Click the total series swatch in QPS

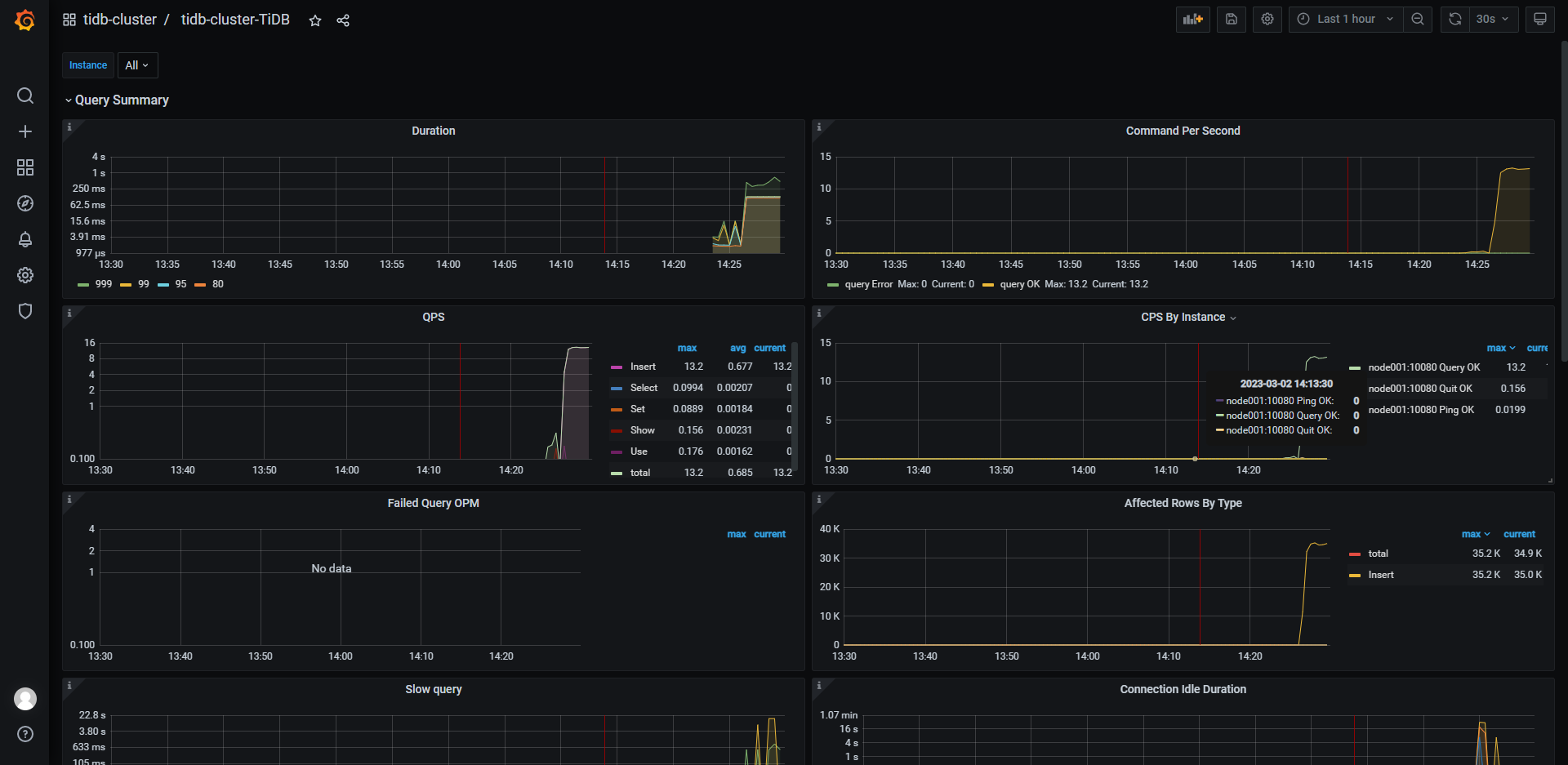617,473
